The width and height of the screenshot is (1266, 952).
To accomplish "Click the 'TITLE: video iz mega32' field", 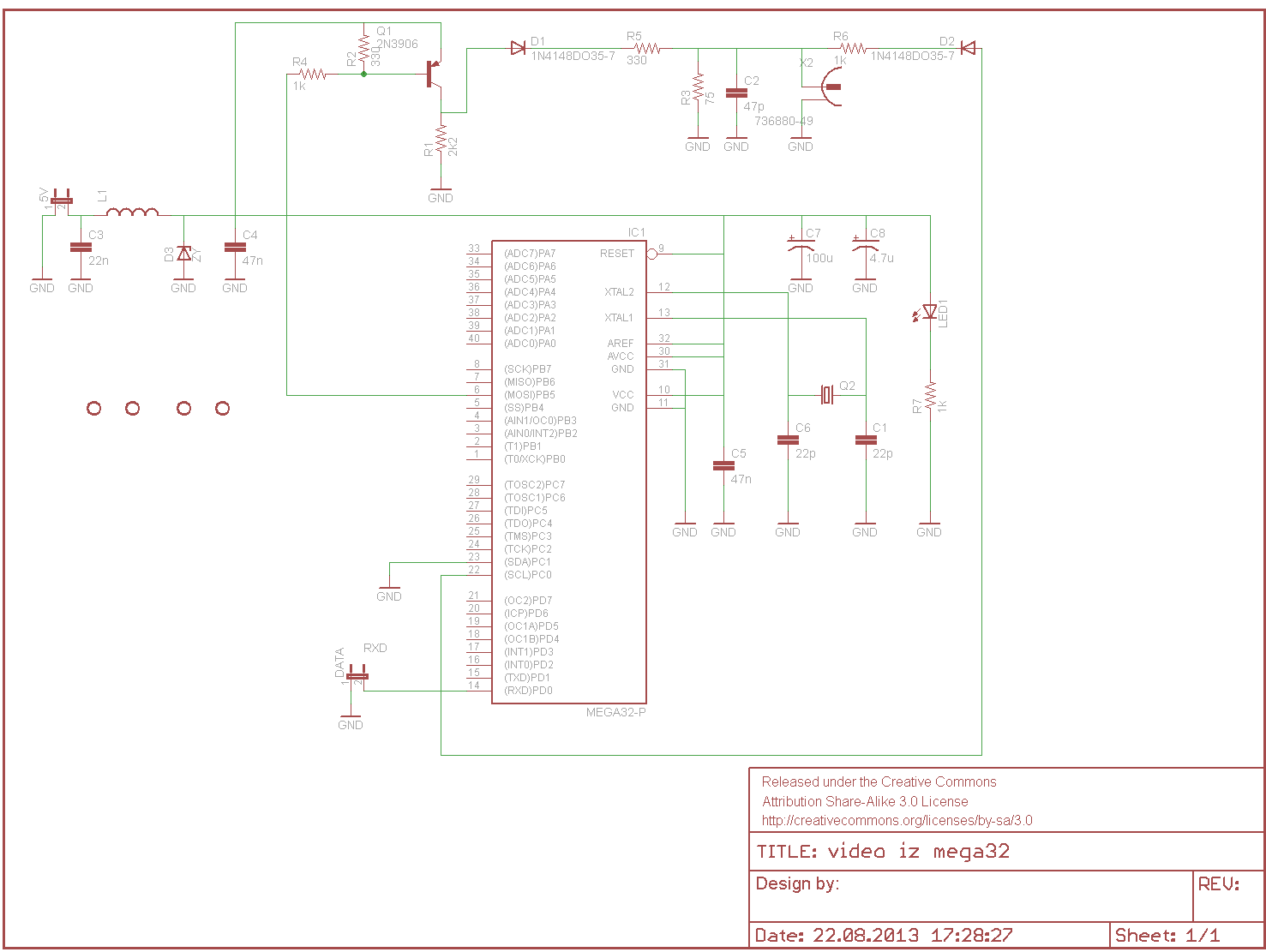I will click(1006, 852).
